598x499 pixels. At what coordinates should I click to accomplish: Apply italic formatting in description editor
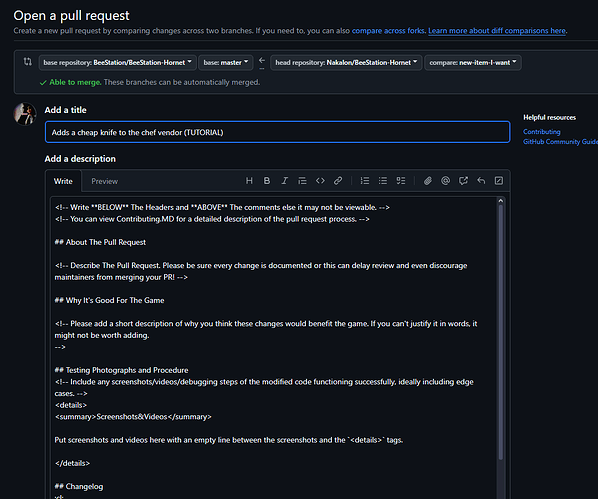click(285, 181)
